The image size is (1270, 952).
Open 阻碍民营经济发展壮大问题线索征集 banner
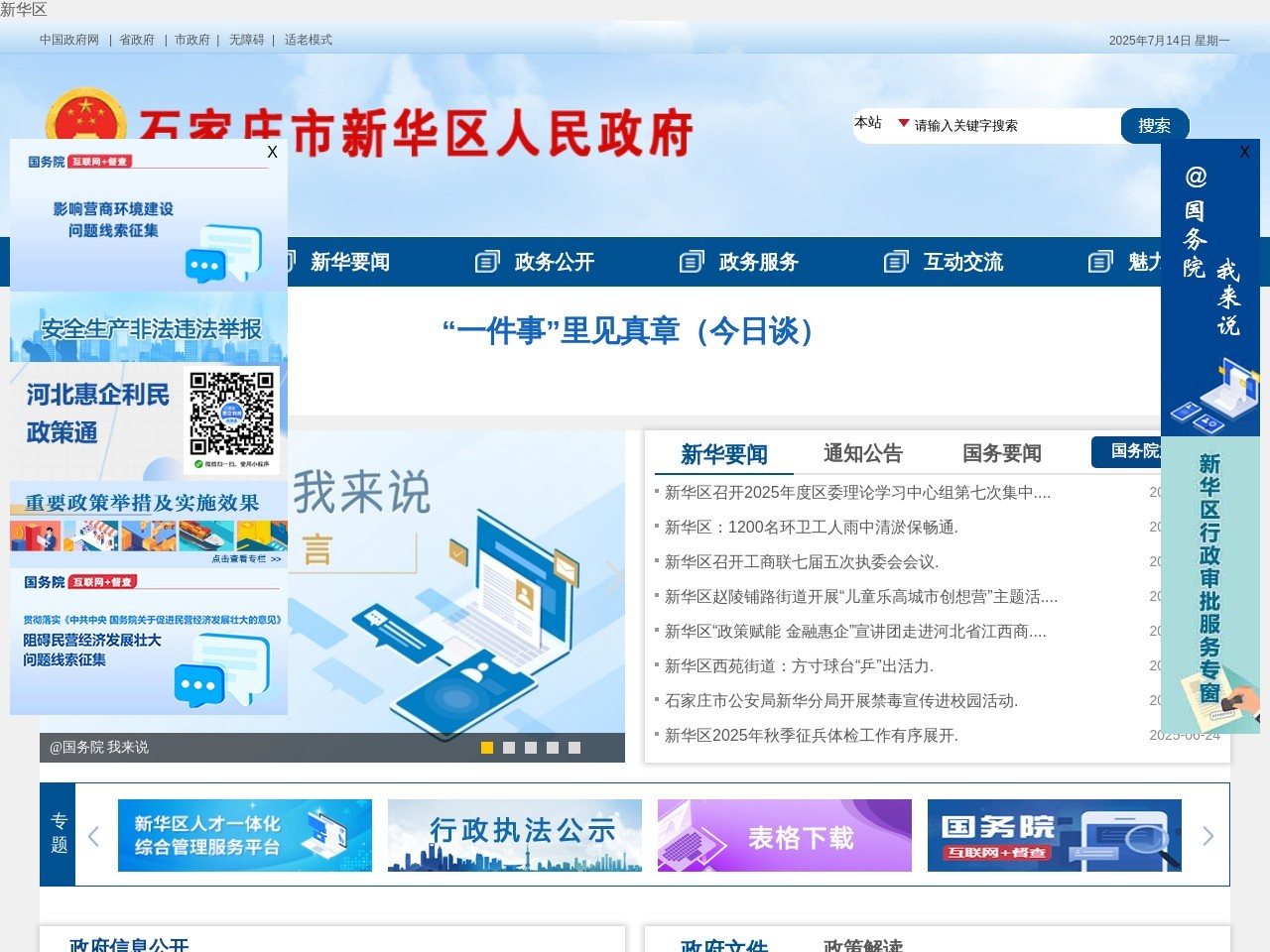pos(149,642)
